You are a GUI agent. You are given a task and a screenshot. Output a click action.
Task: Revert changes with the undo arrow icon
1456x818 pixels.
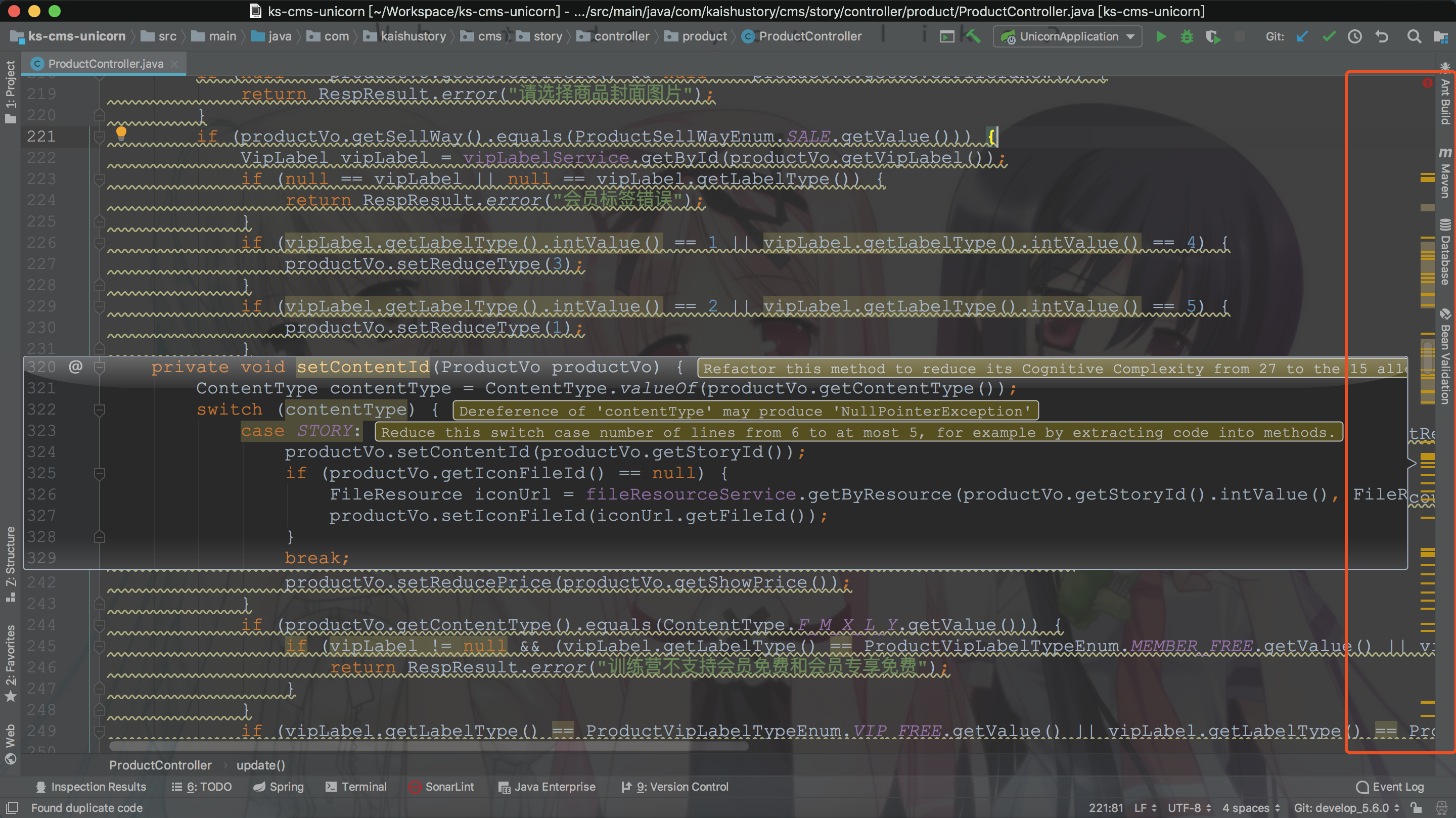click(x=1382, y=37)
